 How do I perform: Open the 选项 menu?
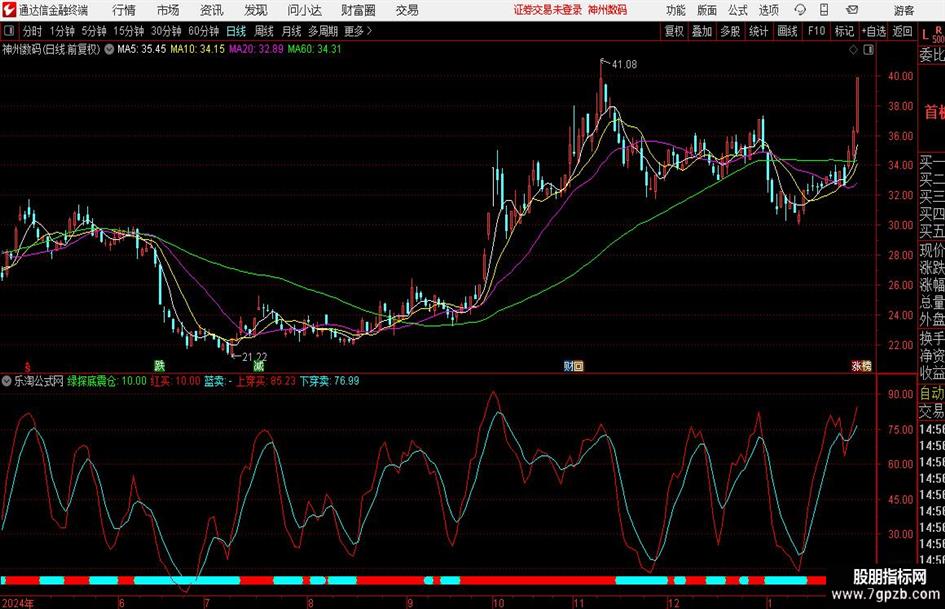768,10
